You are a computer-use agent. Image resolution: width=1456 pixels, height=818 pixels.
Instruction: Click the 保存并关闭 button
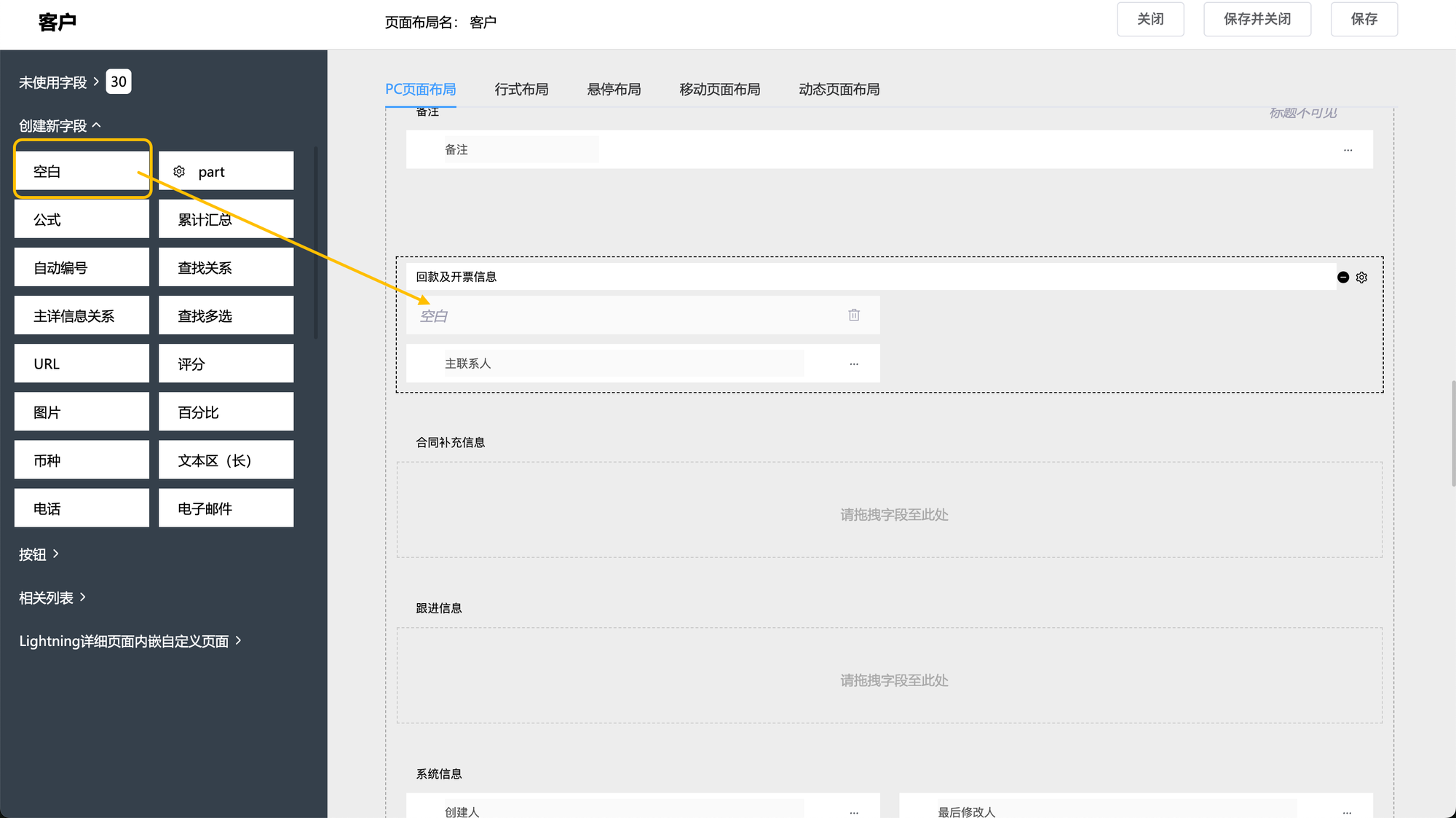pos(1257,19)
